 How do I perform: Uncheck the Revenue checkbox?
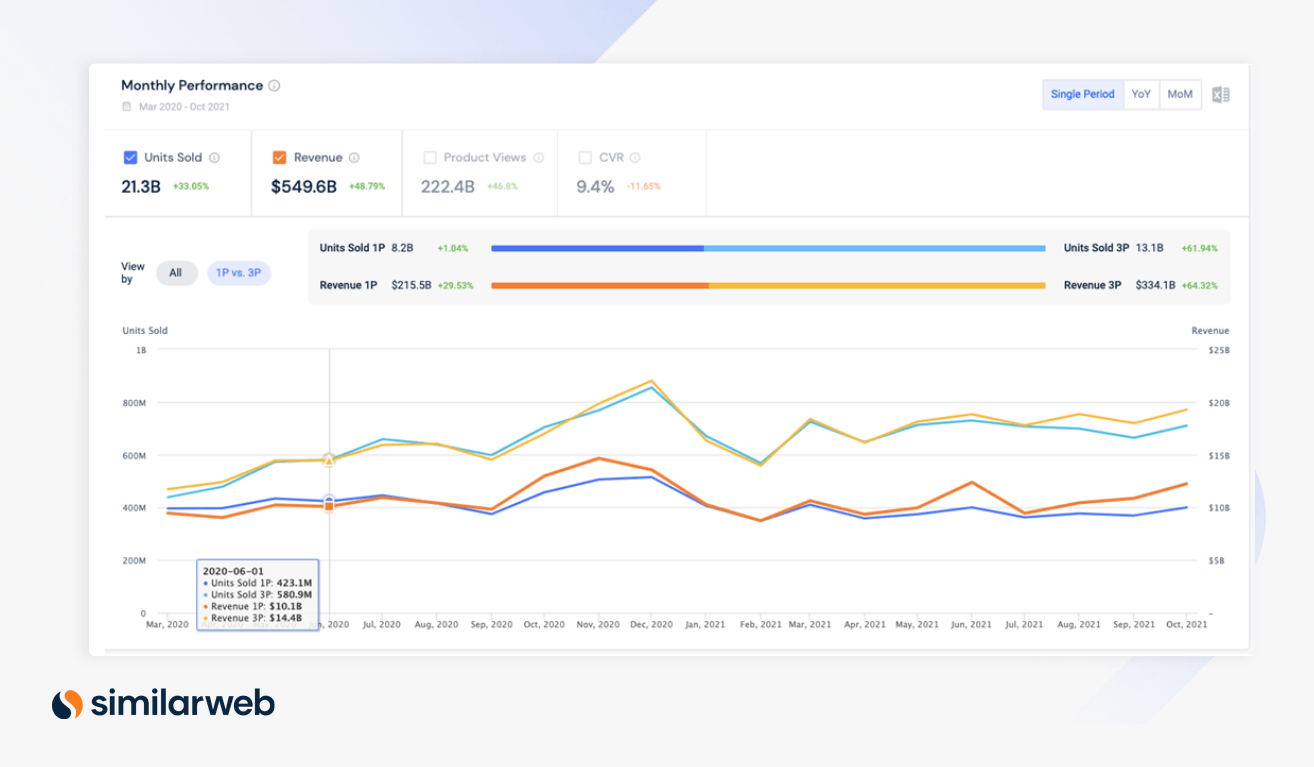[x=280, y=158]
